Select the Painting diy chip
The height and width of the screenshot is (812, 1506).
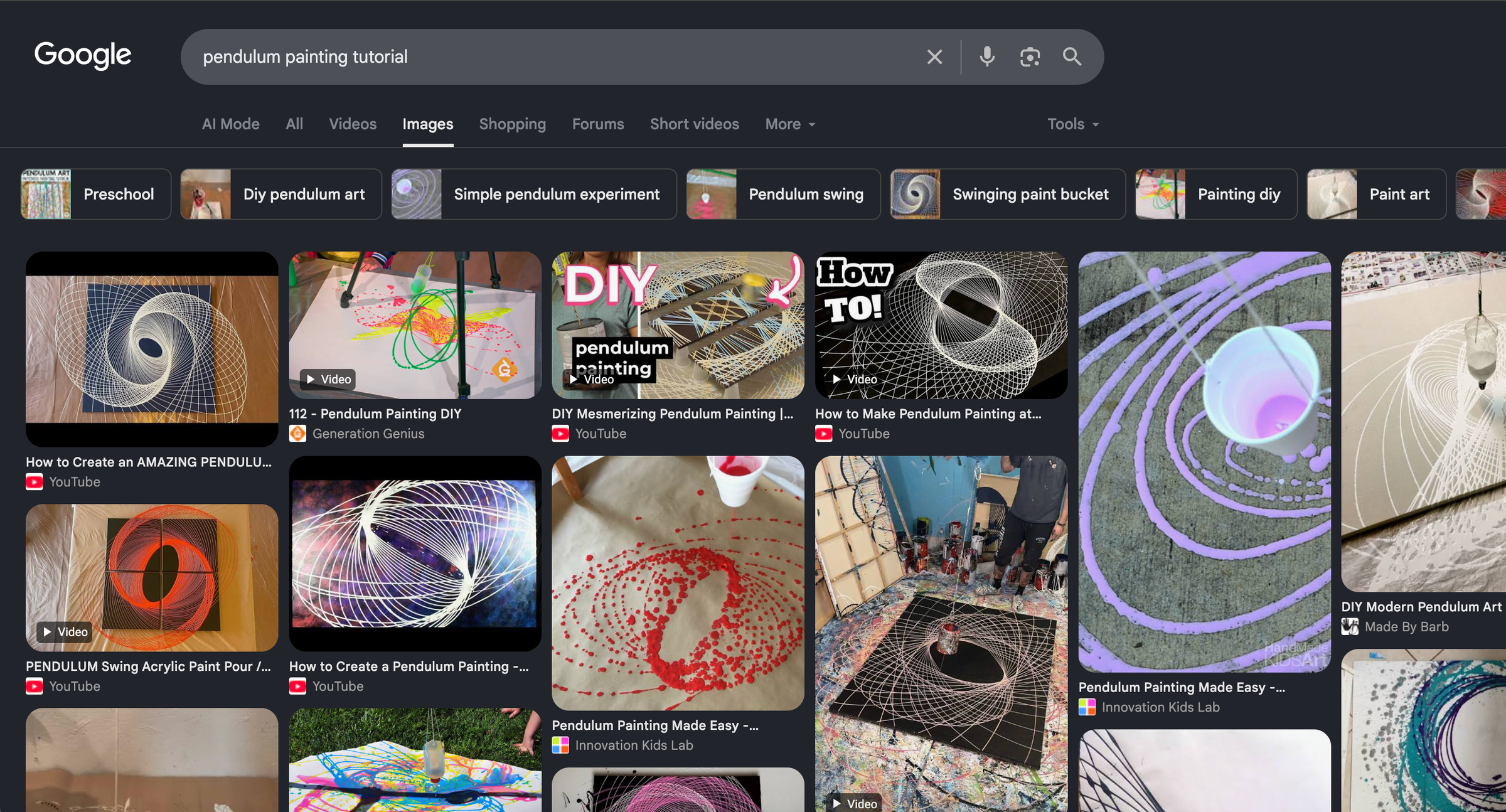point(1215,195)
